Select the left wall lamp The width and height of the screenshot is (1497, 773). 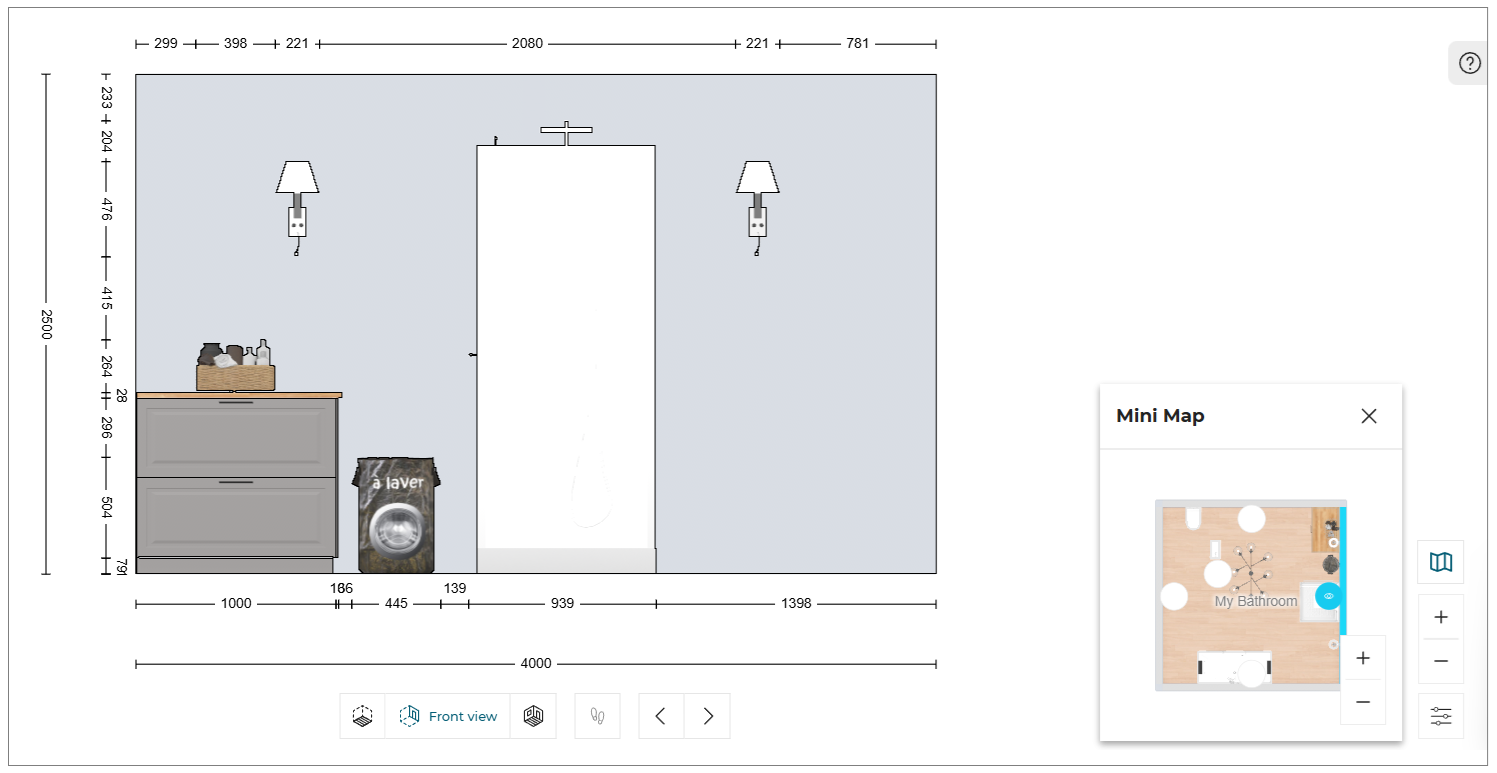297,209
